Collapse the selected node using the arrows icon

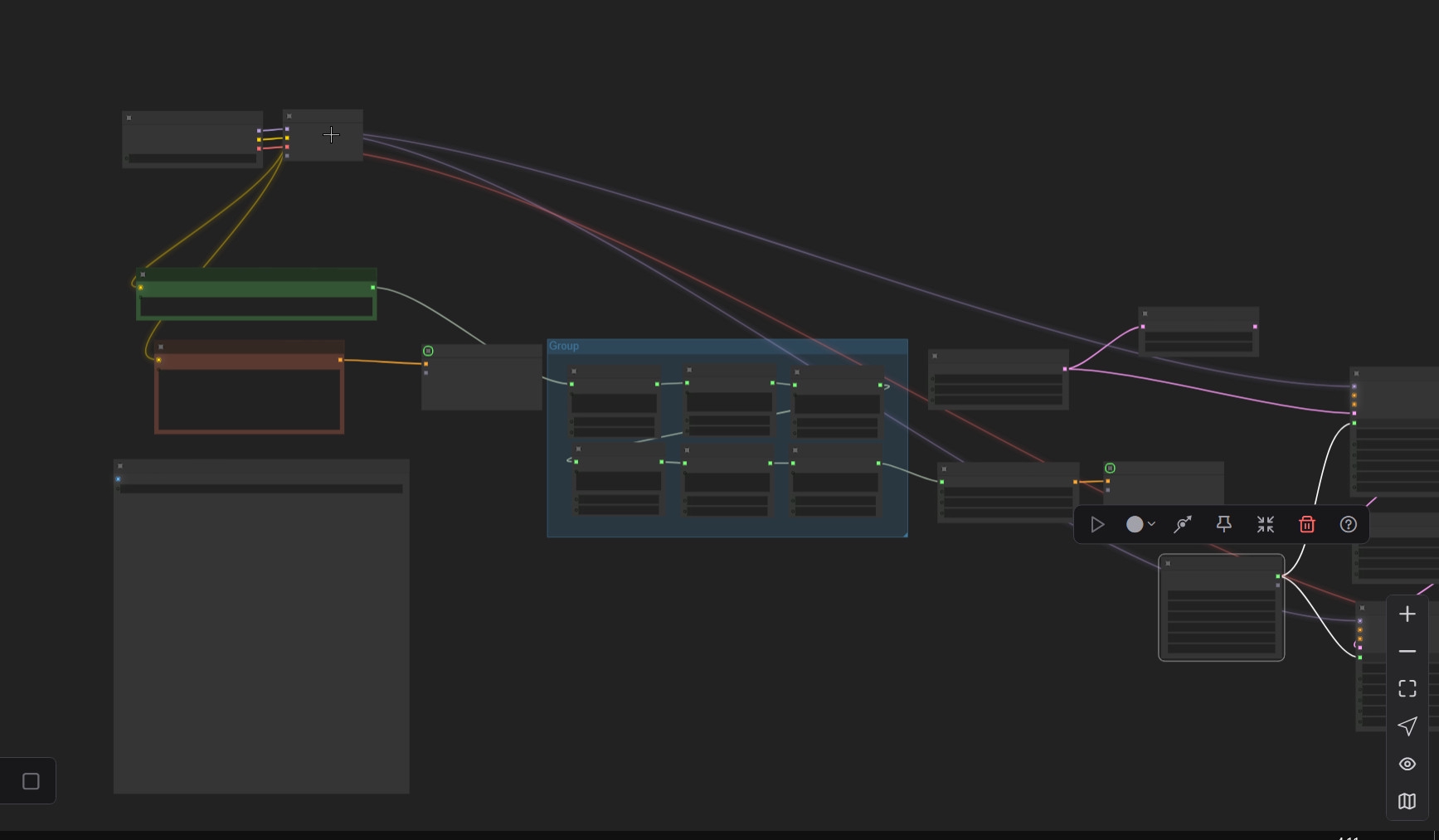(x=1265, y=524)
